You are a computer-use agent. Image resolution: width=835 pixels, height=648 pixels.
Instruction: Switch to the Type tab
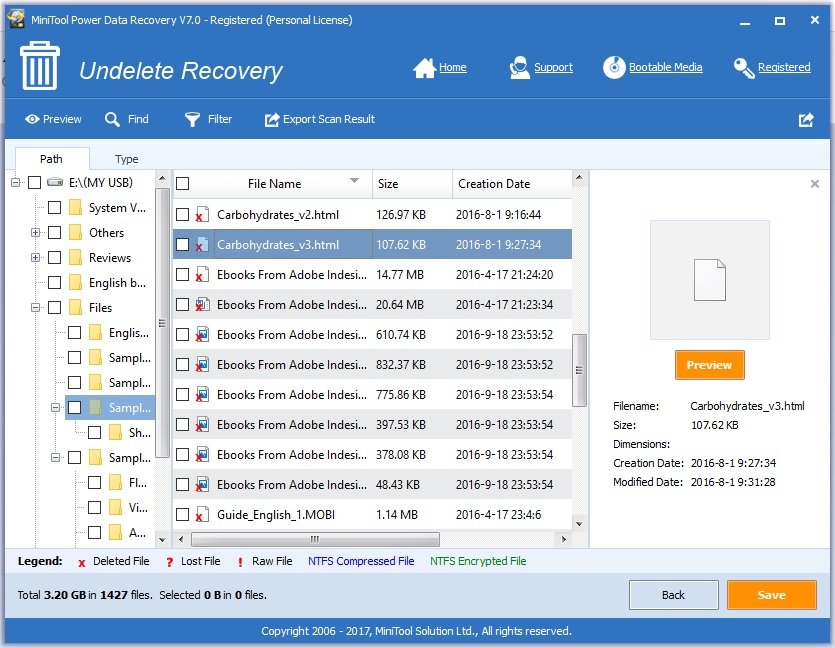point(126,159)
